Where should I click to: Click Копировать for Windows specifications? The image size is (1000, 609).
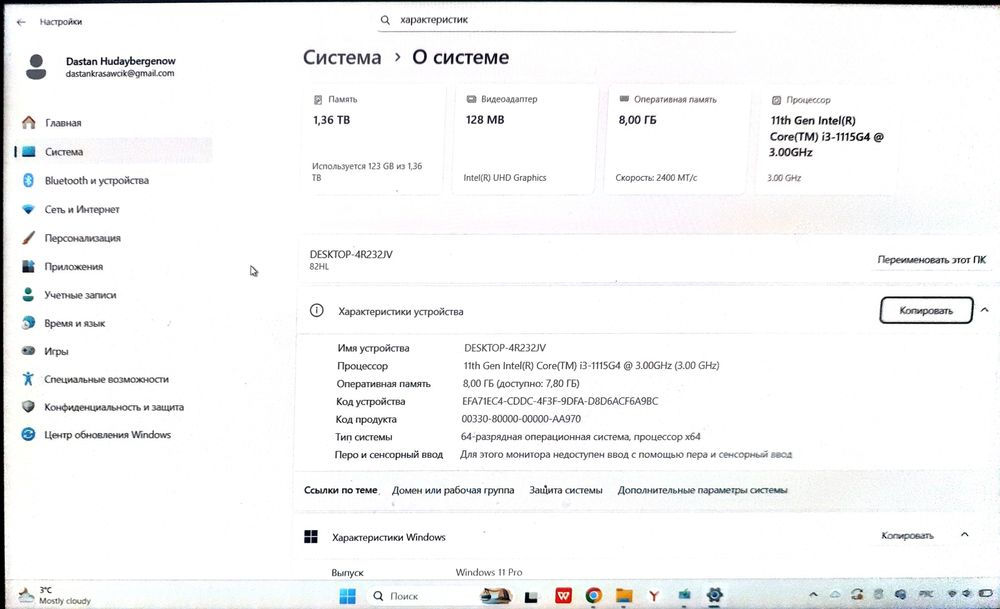(x=907, y=535)
